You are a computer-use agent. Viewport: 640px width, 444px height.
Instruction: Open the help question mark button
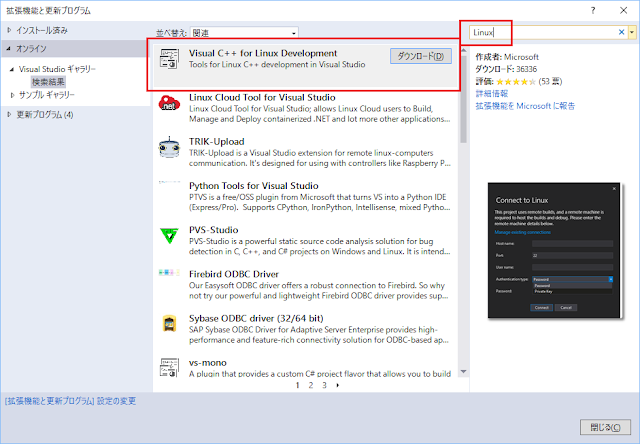[593, 11]
